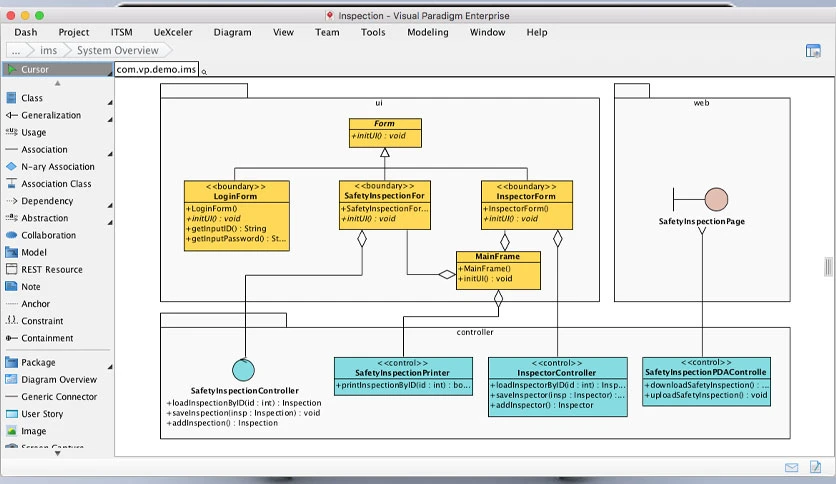
Task: Open the Team menu
Action: (x=327, y=32)
